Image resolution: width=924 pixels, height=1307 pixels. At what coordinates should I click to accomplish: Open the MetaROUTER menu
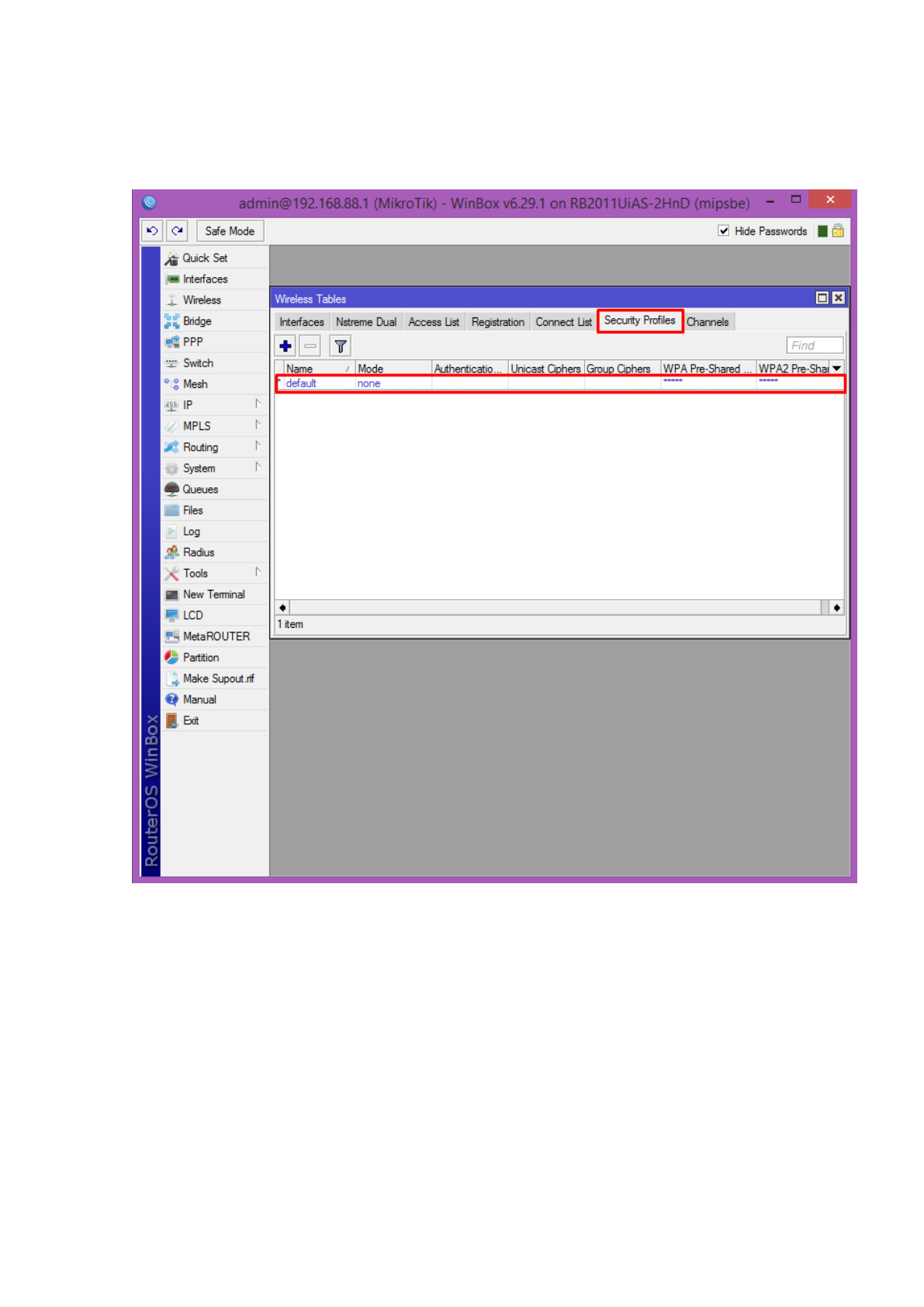[214, 636]
